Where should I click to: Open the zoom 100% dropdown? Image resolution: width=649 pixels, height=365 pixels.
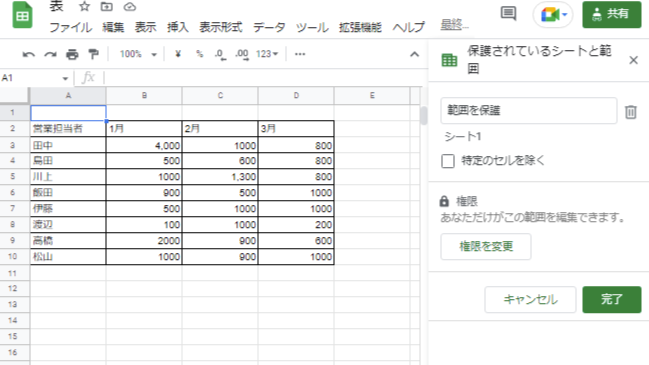138,54
